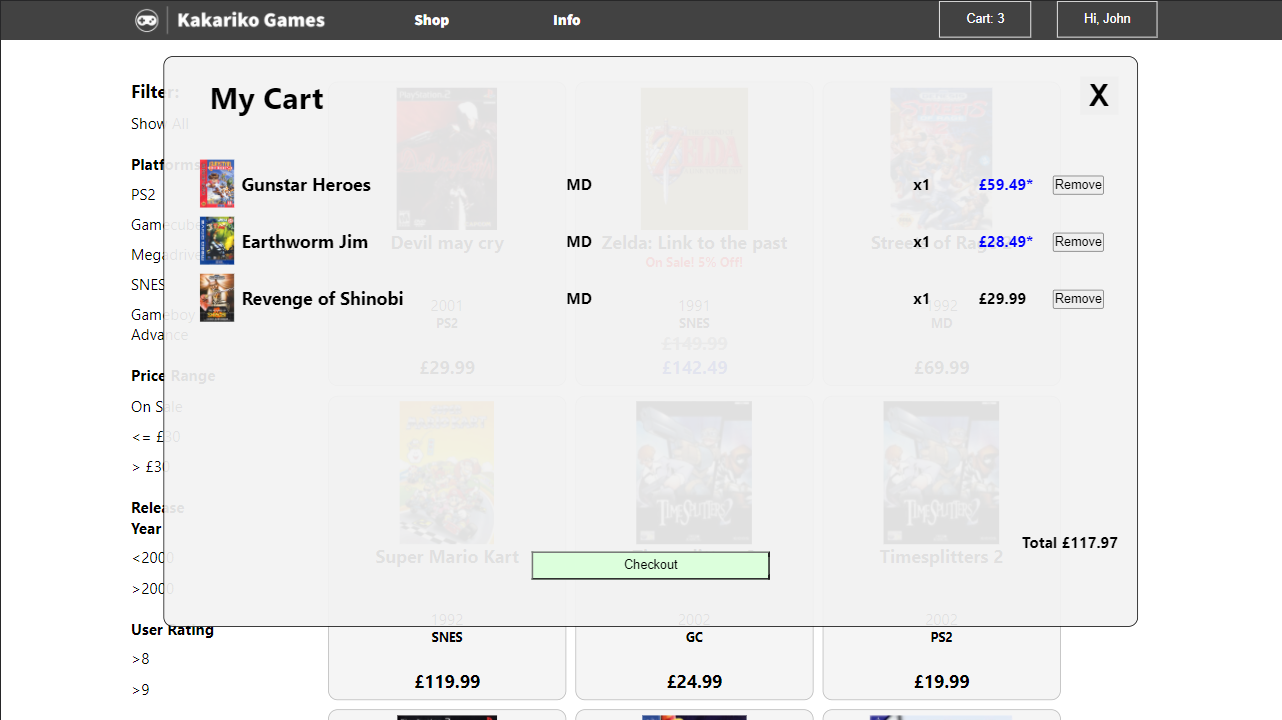Screen dimensions: 1282x720
Task: Click the £29.99 price in the Revenge of Shinobi row
Action: [x=1002, y=299]
